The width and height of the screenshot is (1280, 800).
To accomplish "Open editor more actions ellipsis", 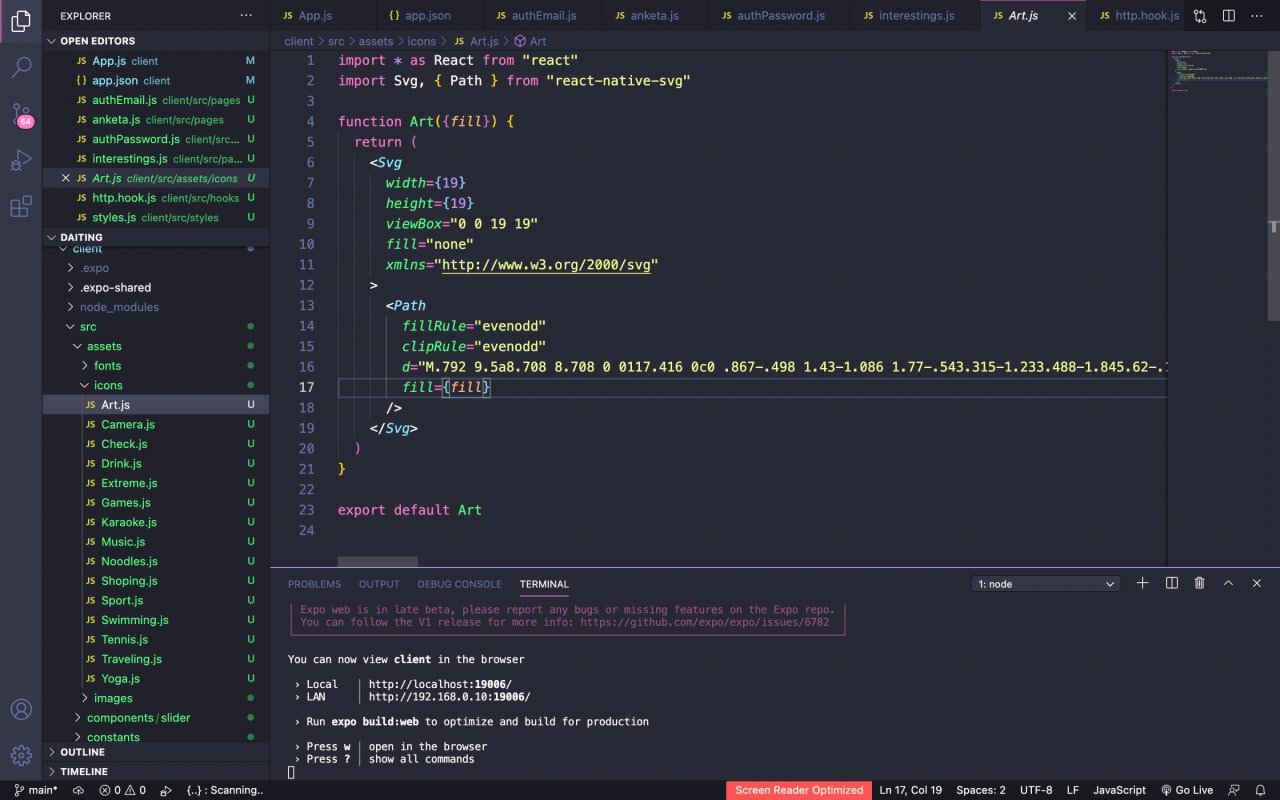I will tap(1257, 16).
